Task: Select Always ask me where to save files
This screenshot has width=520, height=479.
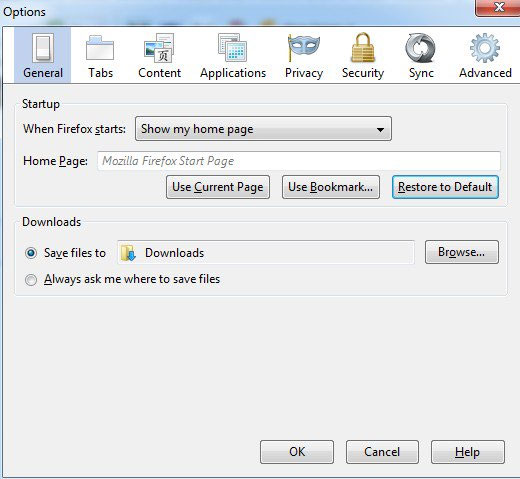Action: [x=31, y=280]
